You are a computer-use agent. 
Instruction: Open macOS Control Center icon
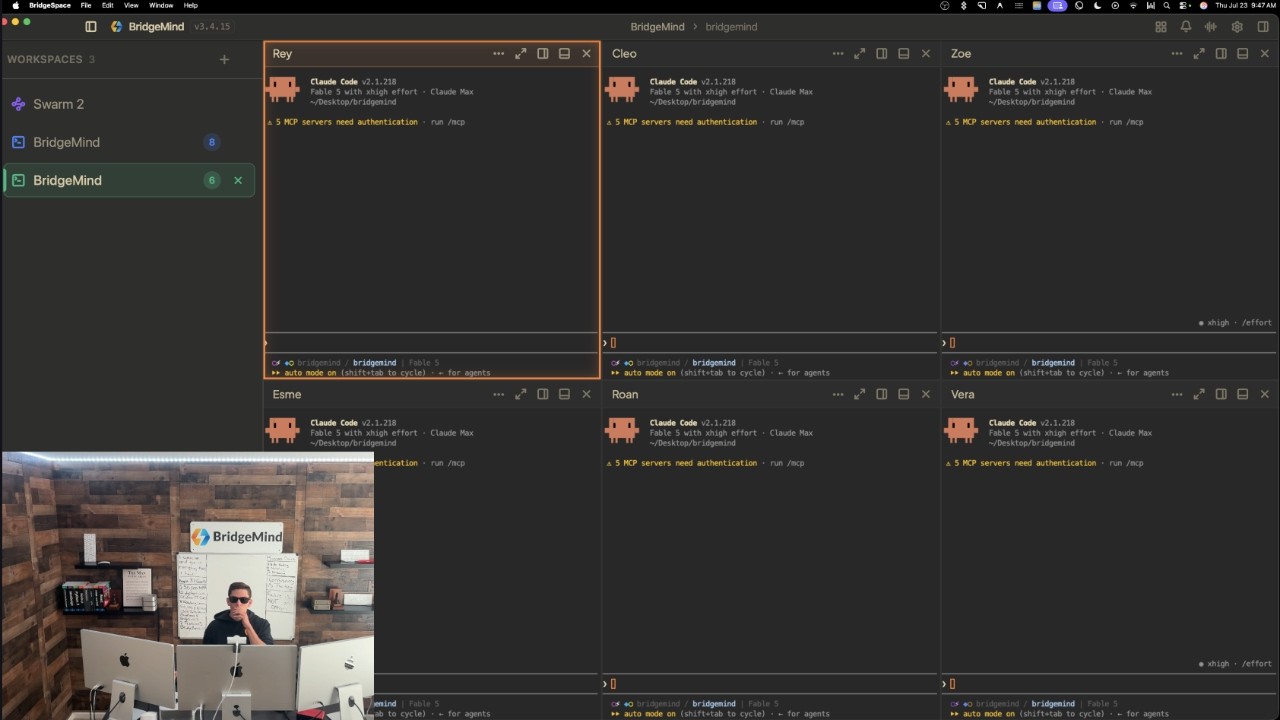point(1185,5)
